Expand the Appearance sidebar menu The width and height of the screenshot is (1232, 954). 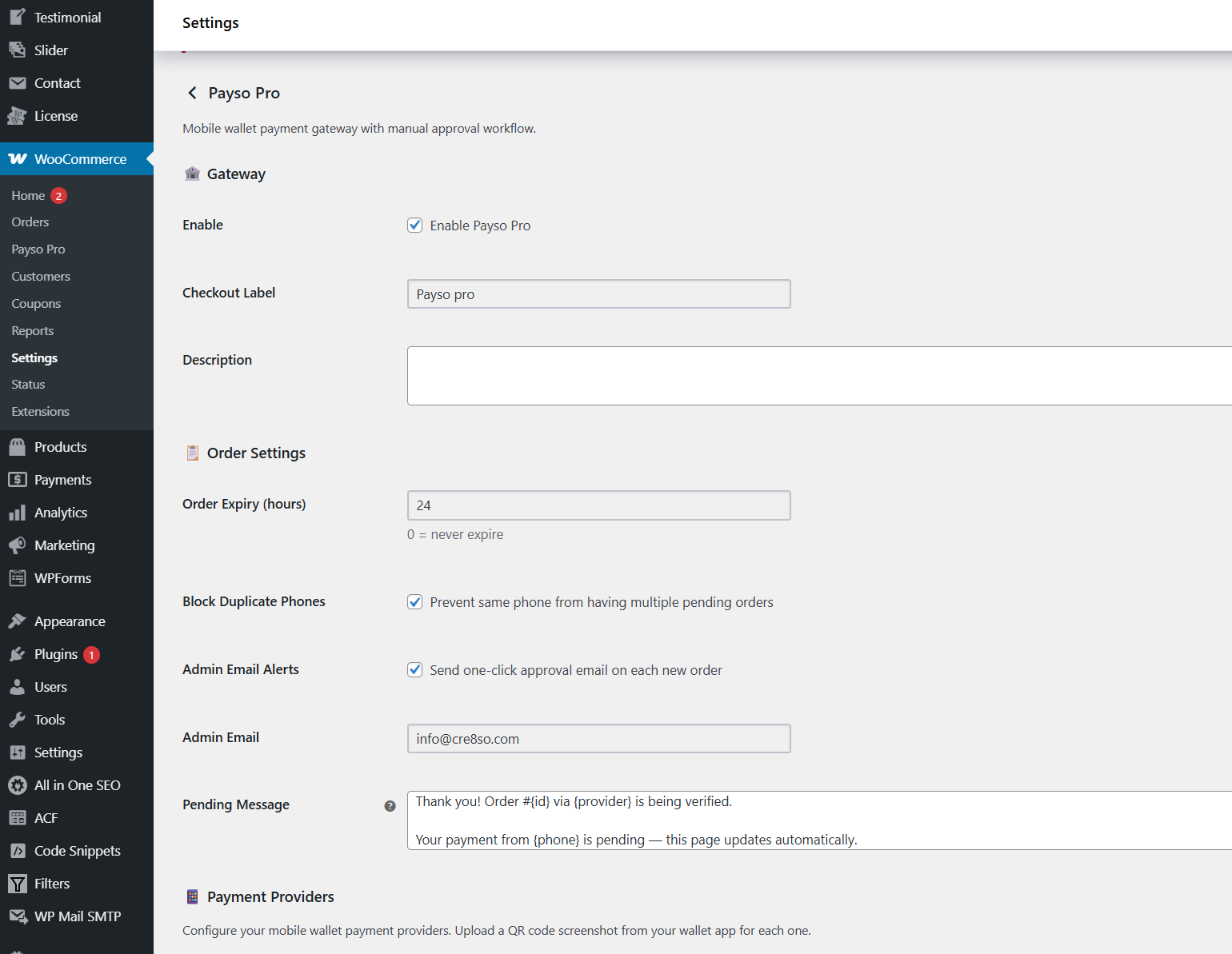(69, 621)
